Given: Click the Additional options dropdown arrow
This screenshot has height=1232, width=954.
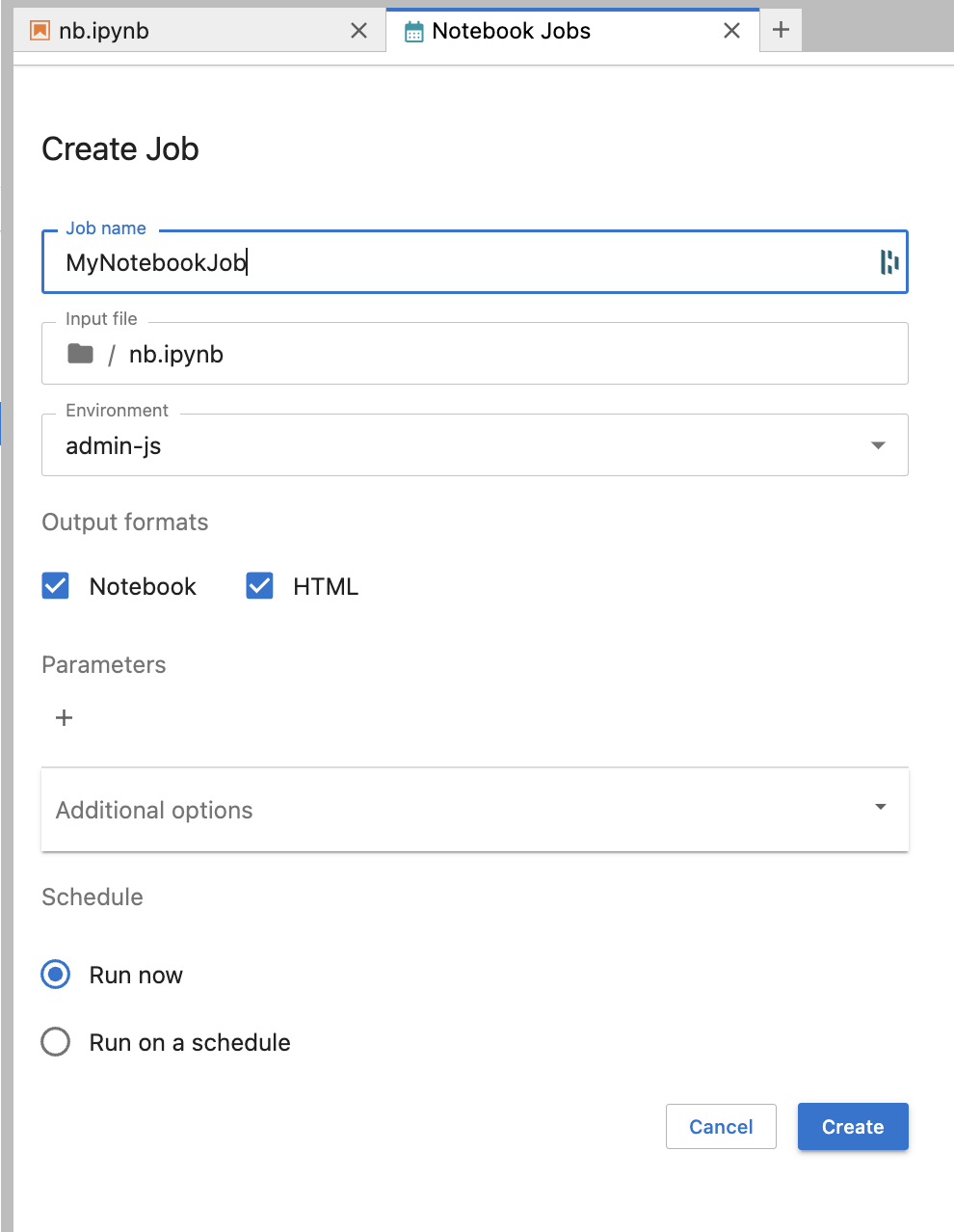Looking at the screenshot, I should point(879,807).
